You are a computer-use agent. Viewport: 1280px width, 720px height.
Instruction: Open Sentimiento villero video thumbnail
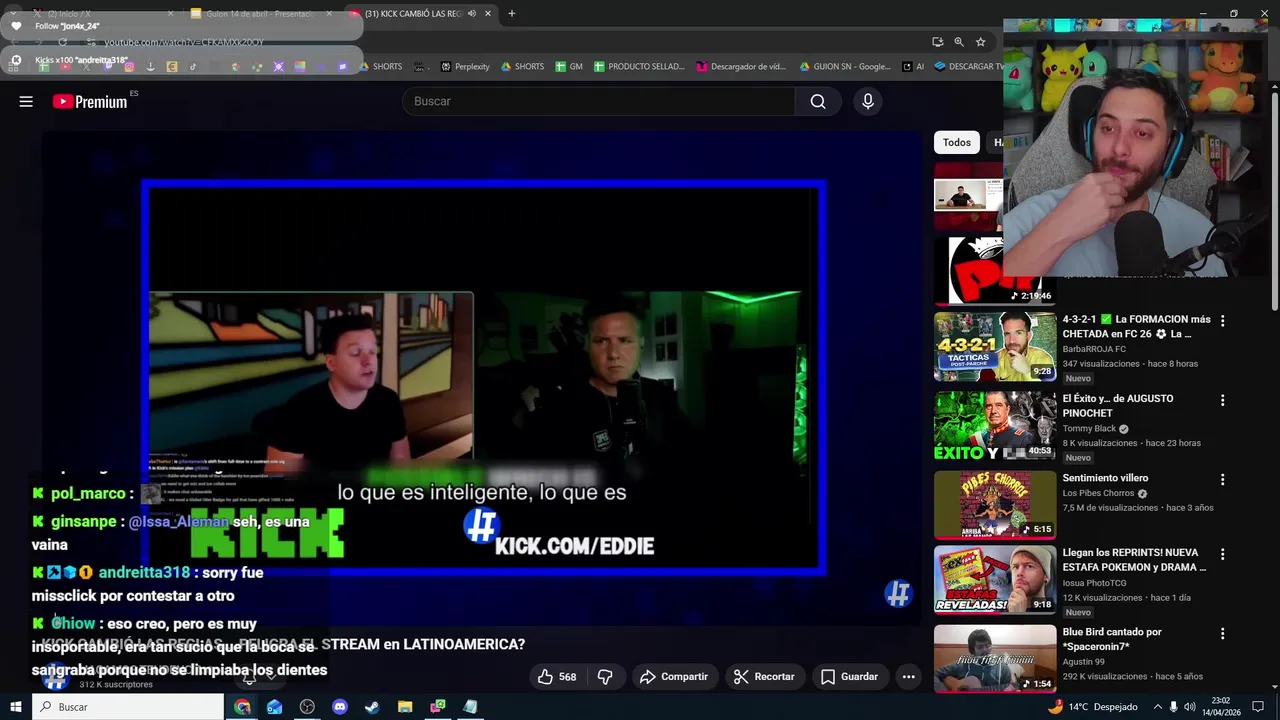tap(994, 505)
